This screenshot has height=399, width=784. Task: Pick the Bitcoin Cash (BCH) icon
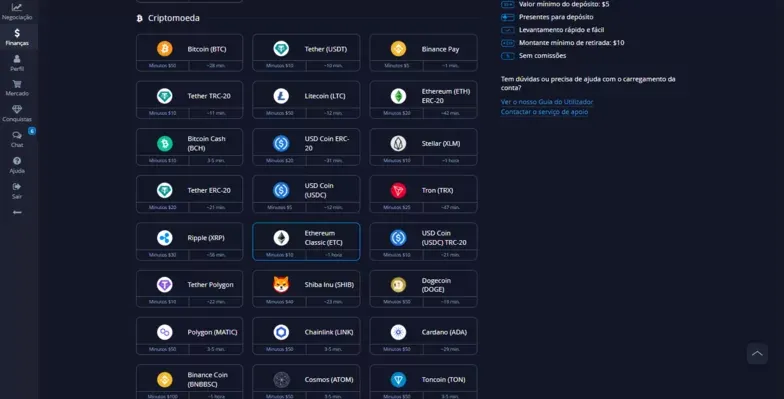click(164, 144)
